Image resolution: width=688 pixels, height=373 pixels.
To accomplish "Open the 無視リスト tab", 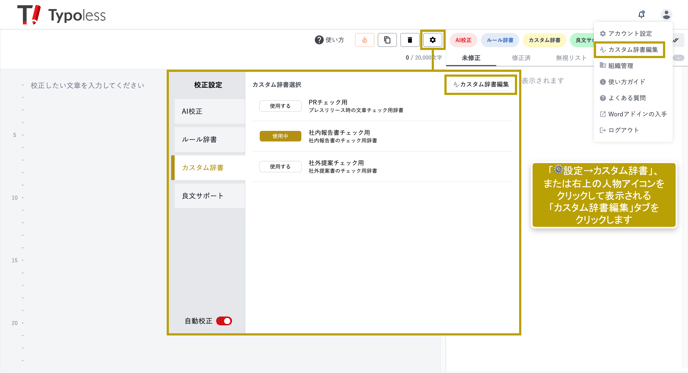I will click(571, 58).
